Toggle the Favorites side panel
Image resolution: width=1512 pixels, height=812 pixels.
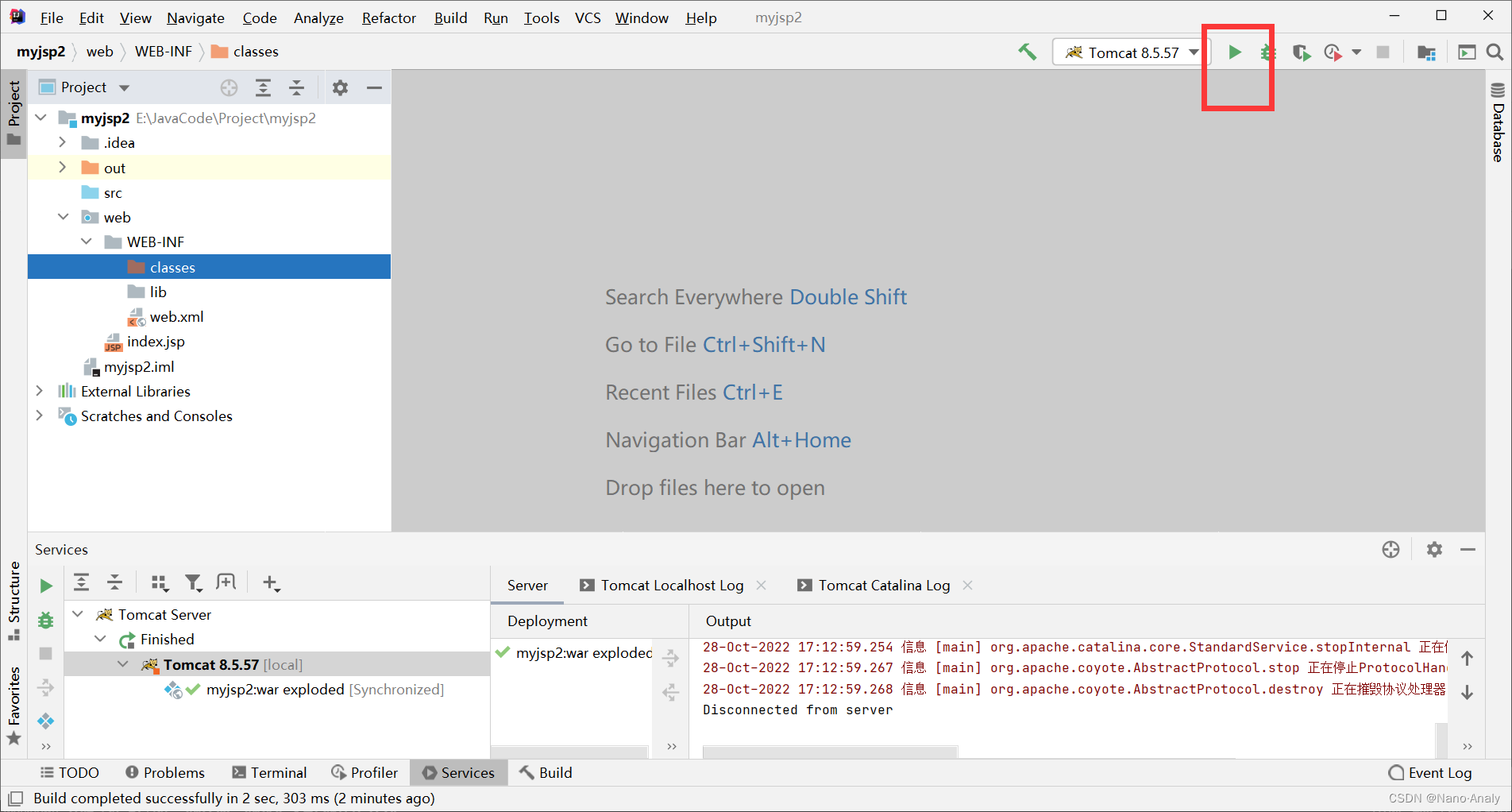(x=14, y=706)
